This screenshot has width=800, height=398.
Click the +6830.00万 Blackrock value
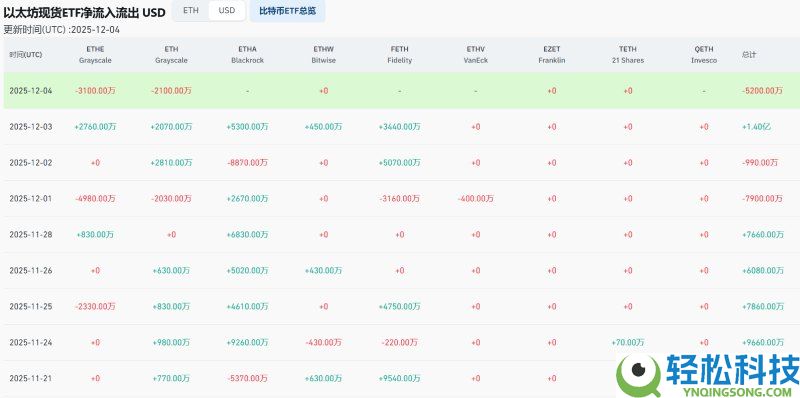point(247,235)
